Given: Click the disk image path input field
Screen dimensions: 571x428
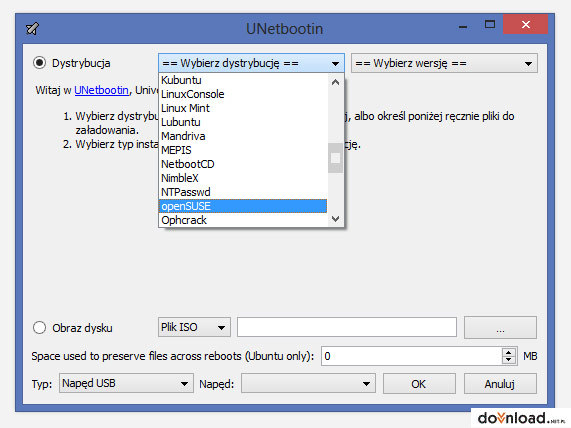Looking at the screenshot, I should tap(347, 327).
